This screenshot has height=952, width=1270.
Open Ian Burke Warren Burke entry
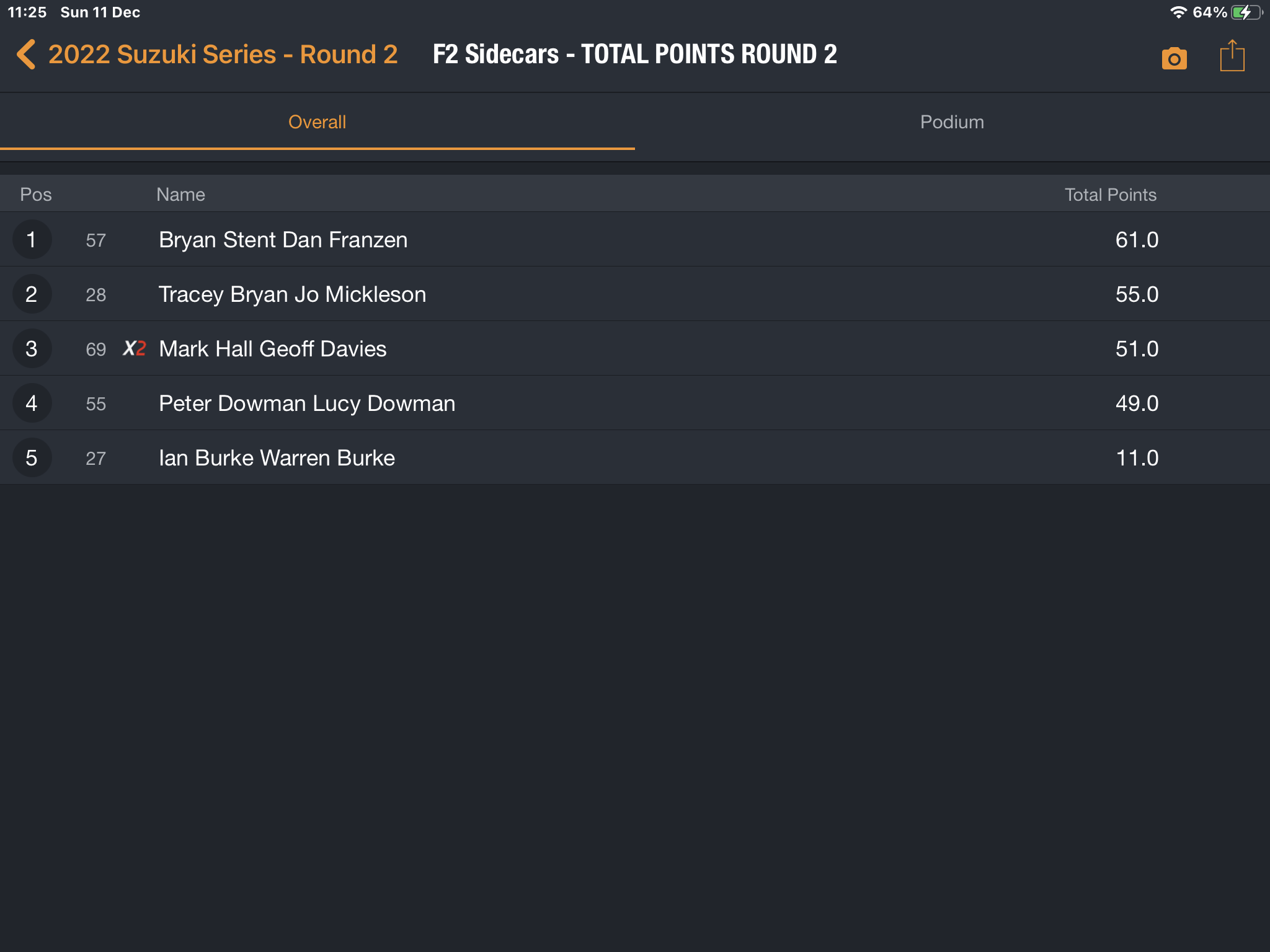pyautogui.click(x=635, y=458)
